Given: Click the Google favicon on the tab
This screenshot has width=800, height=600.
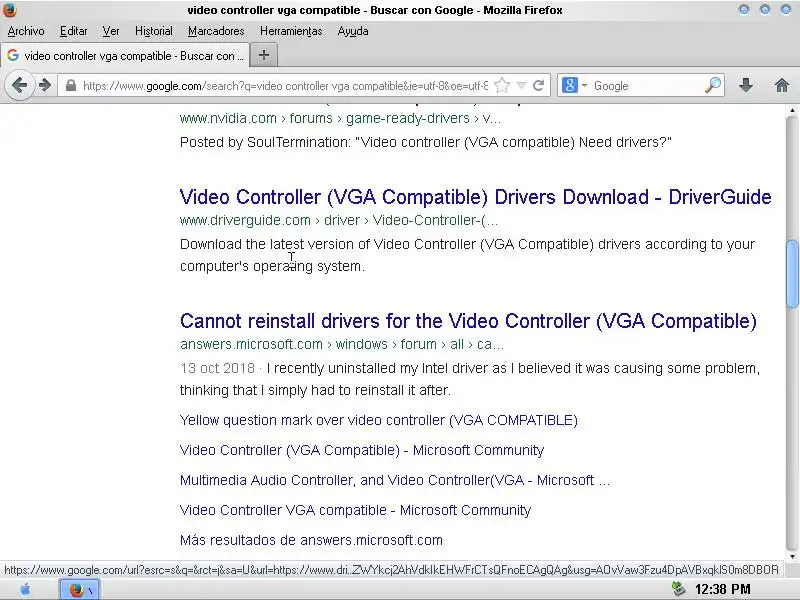Looking at the screenshot, I should tap(13, 55).
